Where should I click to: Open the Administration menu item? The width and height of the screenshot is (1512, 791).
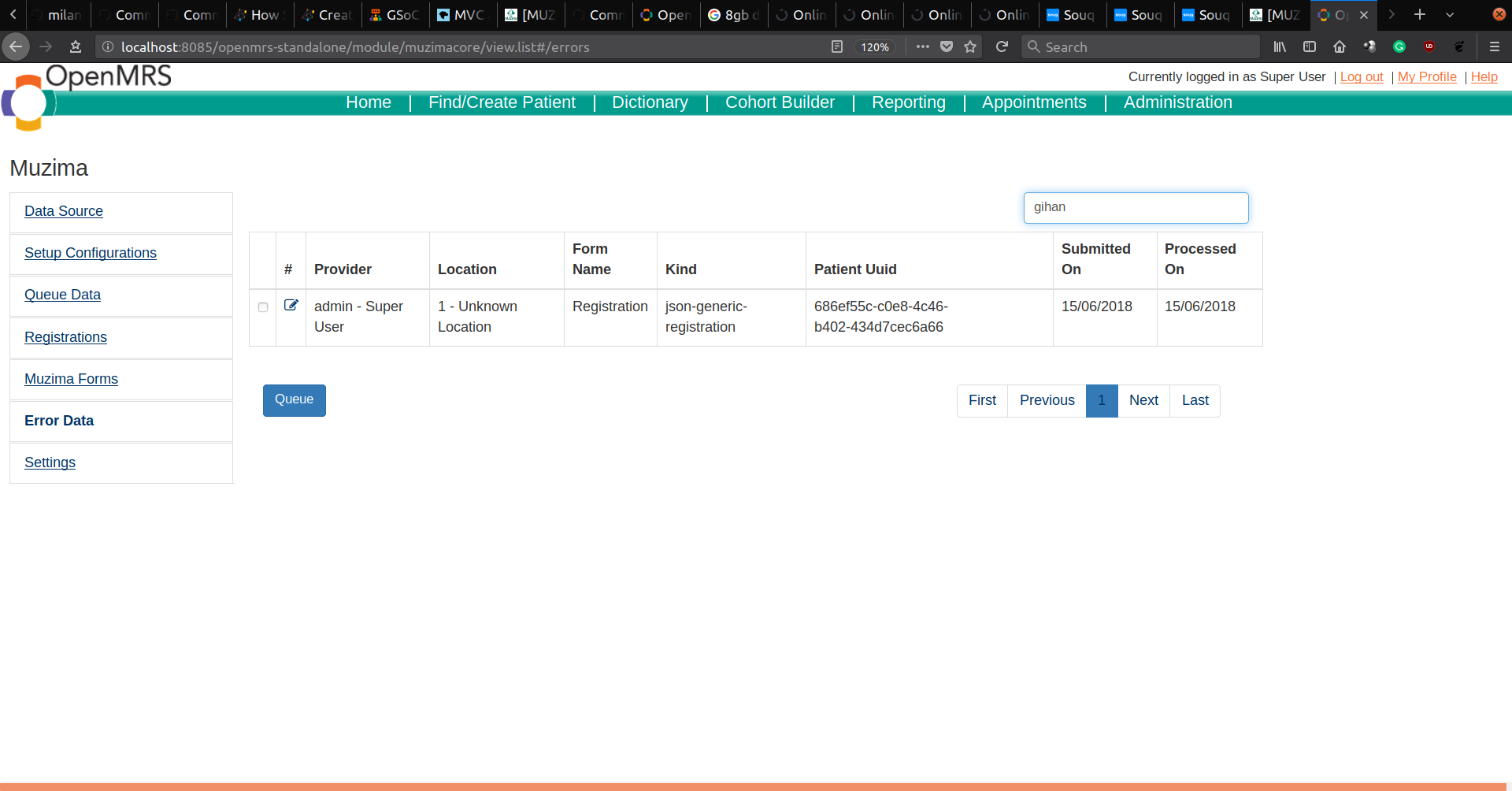coord(1177,102)
